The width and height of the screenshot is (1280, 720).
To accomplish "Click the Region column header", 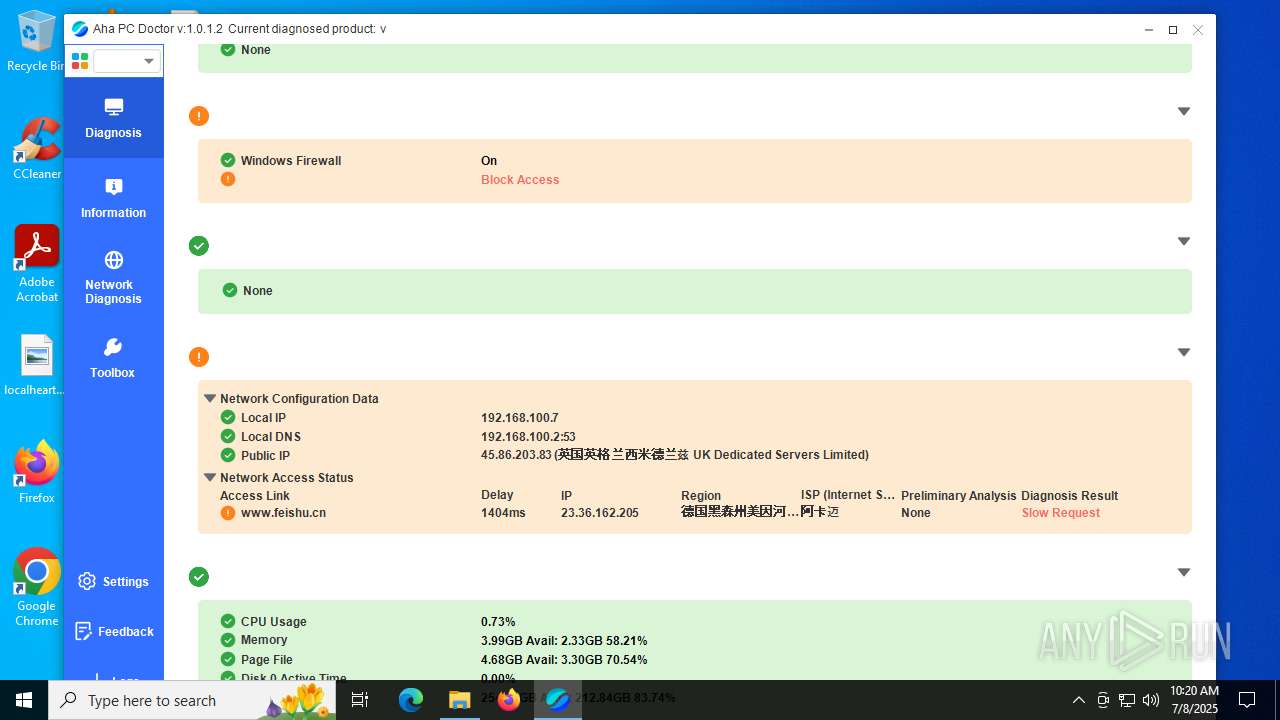I will pos(701,496).
